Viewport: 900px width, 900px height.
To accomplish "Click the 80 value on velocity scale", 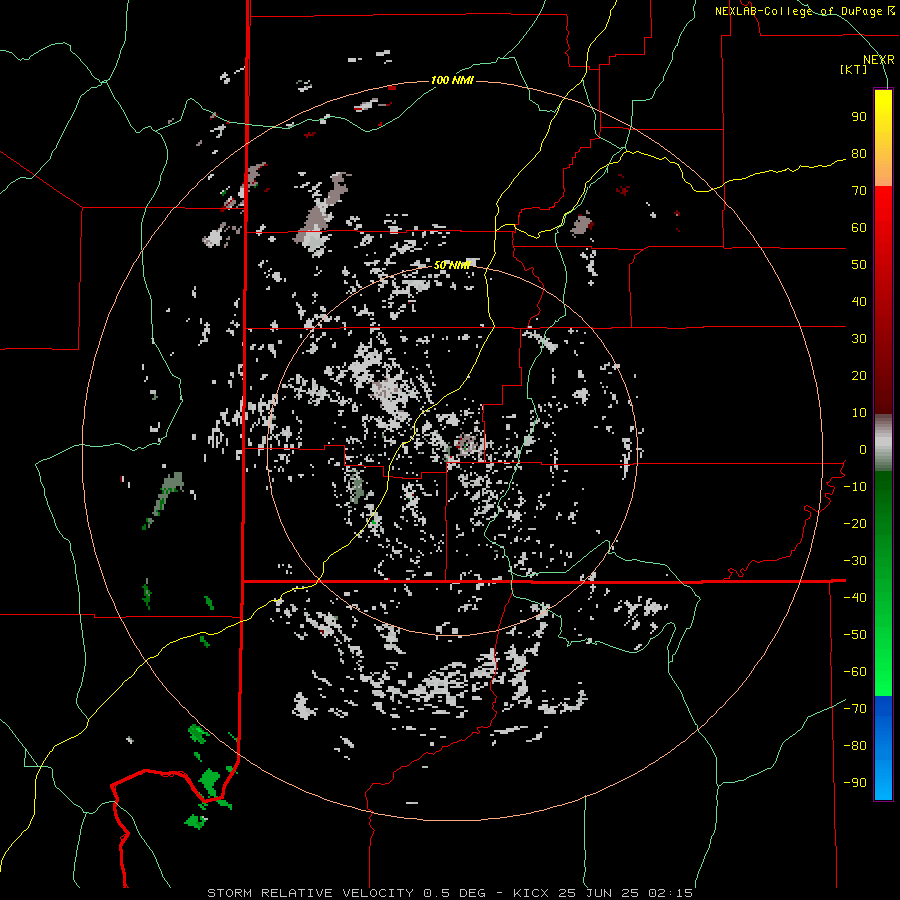I will pos(859,154).
